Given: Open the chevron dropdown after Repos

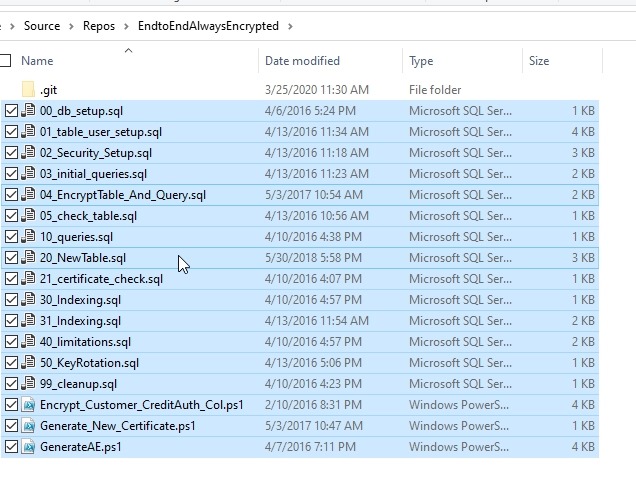Looking at the screenshot, I should click(127, 26).
